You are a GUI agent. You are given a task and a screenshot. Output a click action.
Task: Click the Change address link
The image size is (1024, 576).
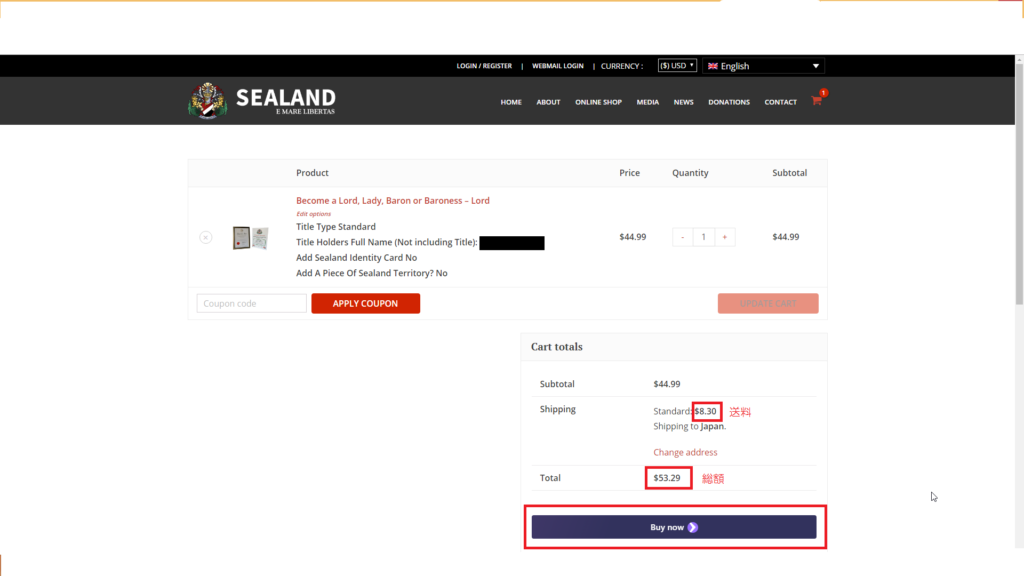[x=685, y=452]
